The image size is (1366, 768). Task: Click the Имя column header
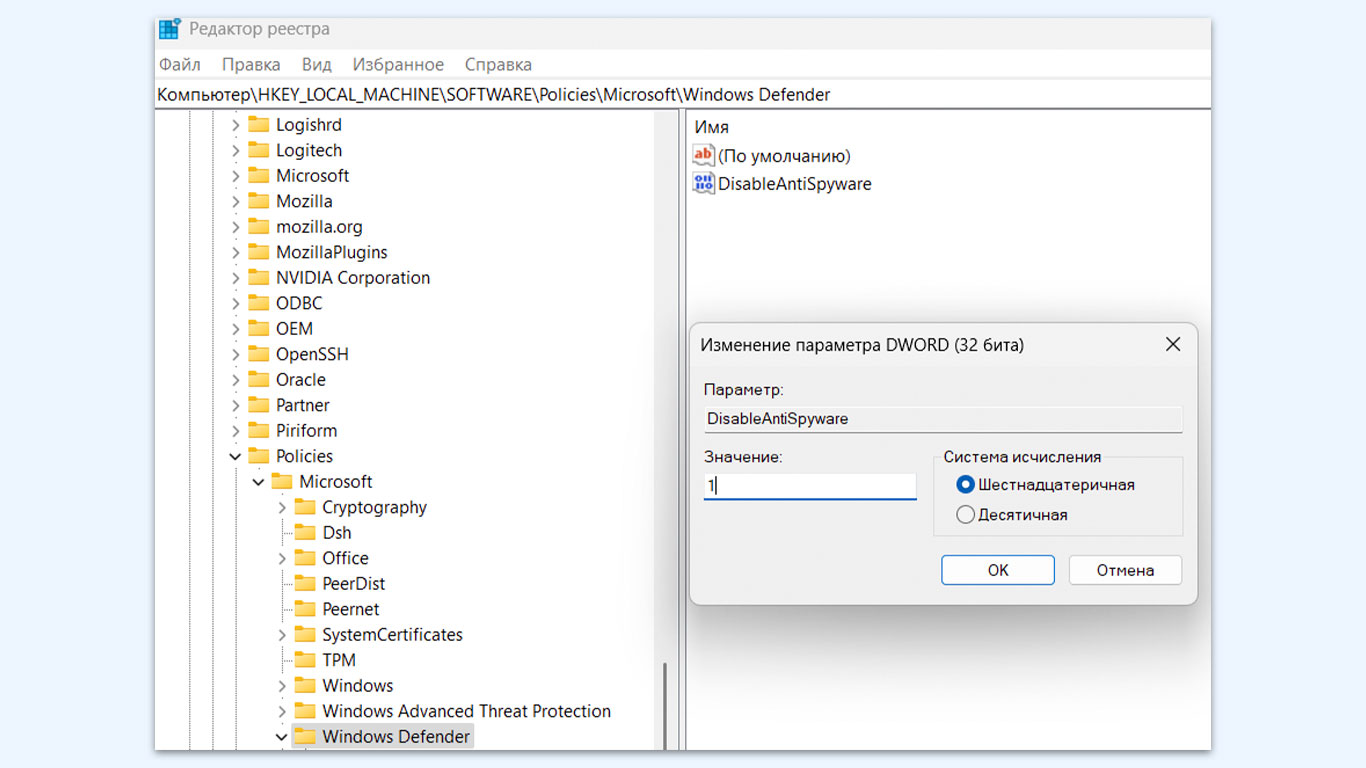pyautogui.click(x=712, y=127)
